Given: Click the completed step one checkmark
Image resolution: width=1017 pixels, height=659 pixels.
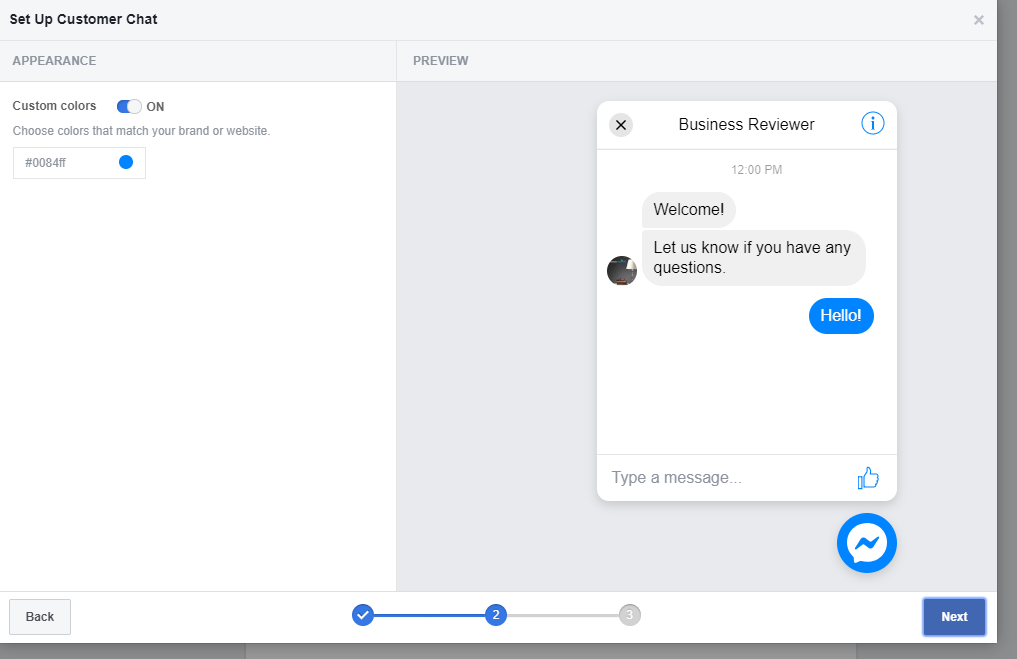Looking at the screenshot, I should click(363, 615).
